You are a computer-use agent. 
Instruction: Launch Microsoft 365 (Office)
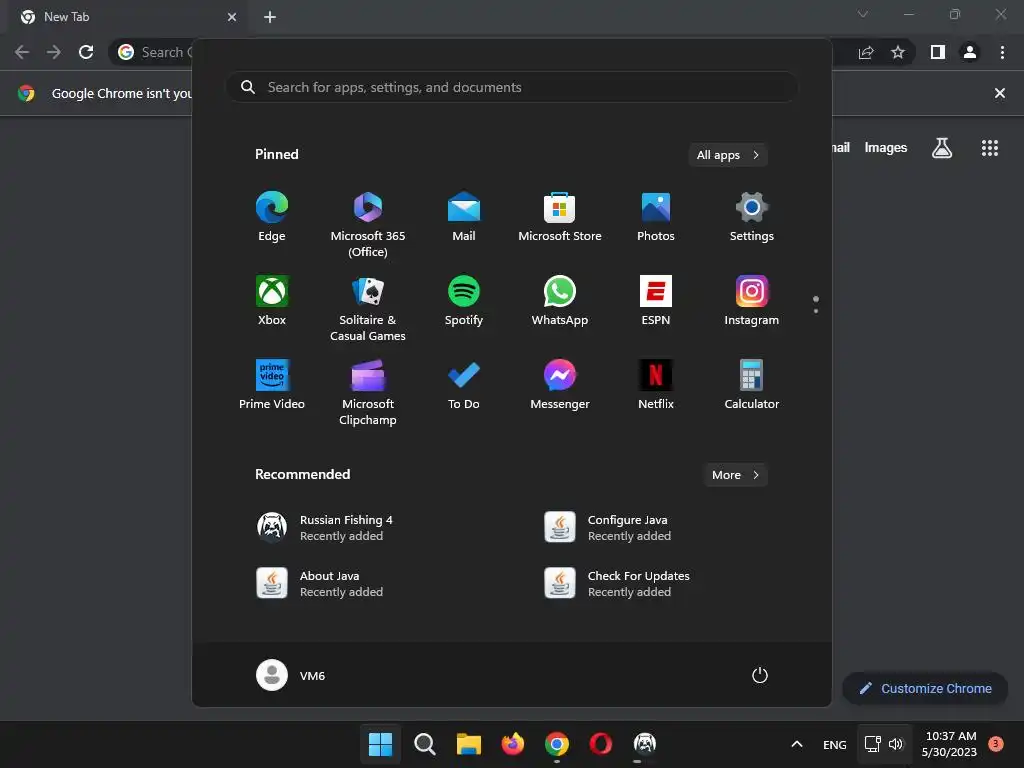click(x=368, y=224)
